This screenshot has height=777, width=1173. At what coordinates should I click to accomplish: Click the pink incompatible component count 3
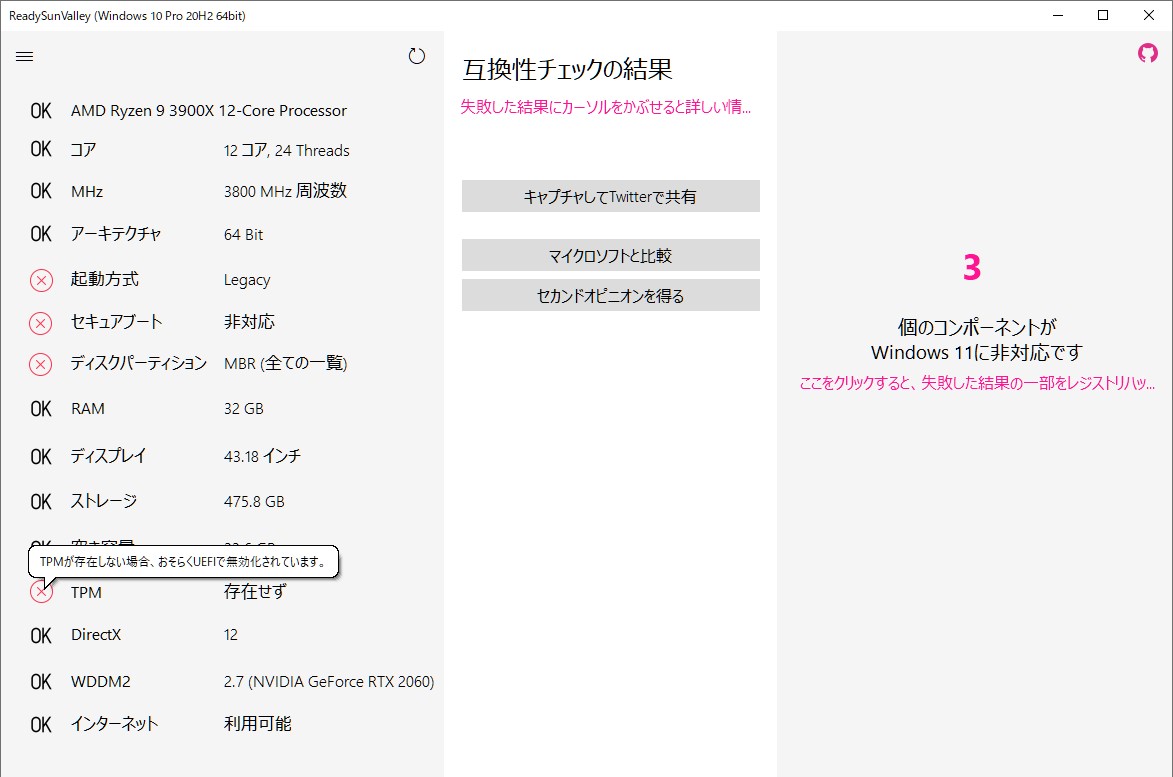coord(973,266)
